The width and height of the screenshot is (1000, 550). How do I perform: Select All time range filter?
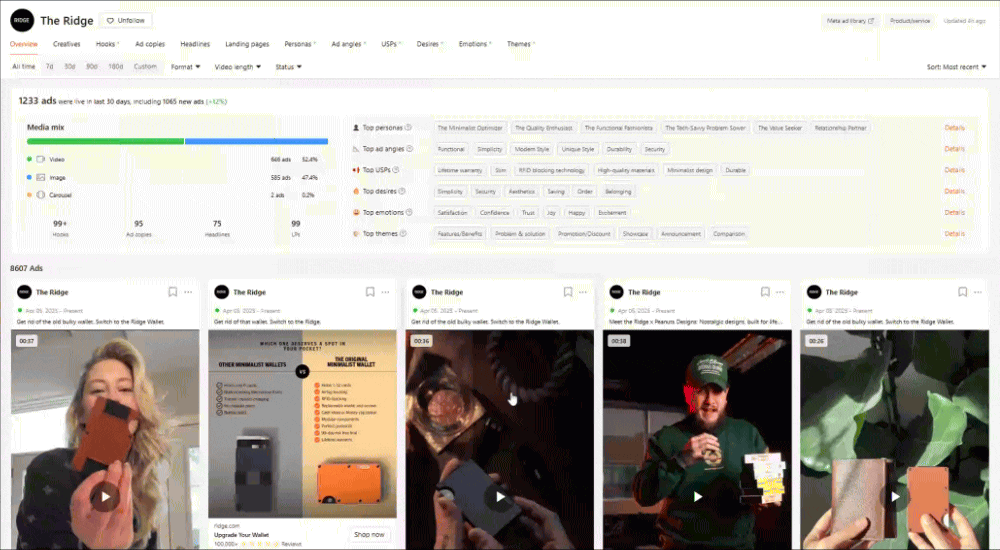coord(24,66)
